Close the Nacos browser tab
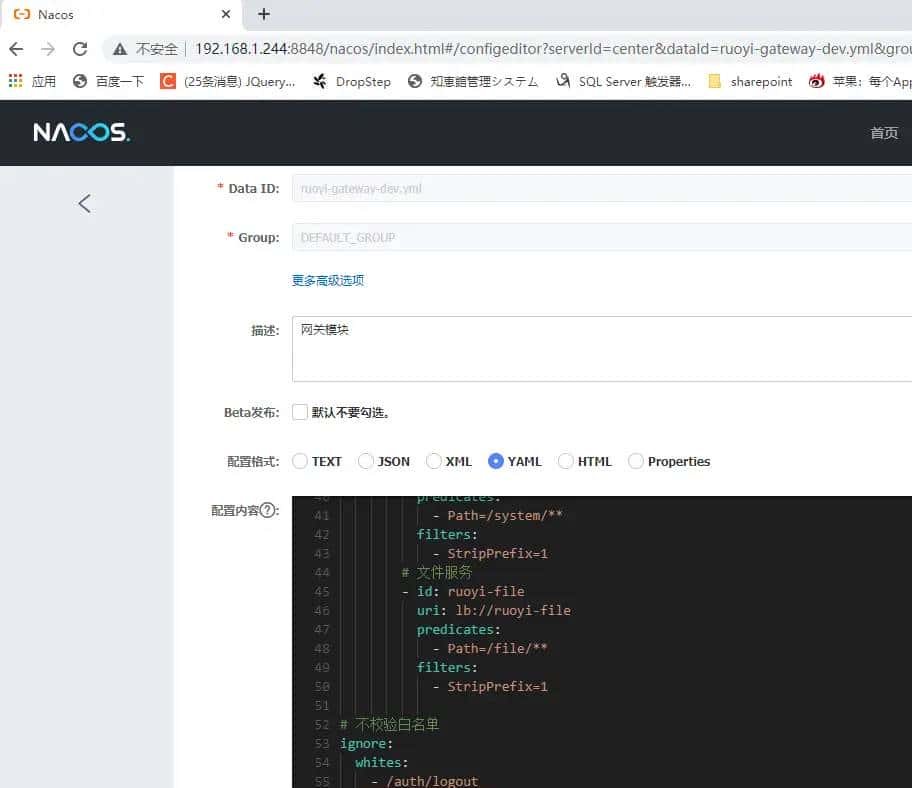The width and height of the screenshot is (912, 788). [x=226, y=15]
